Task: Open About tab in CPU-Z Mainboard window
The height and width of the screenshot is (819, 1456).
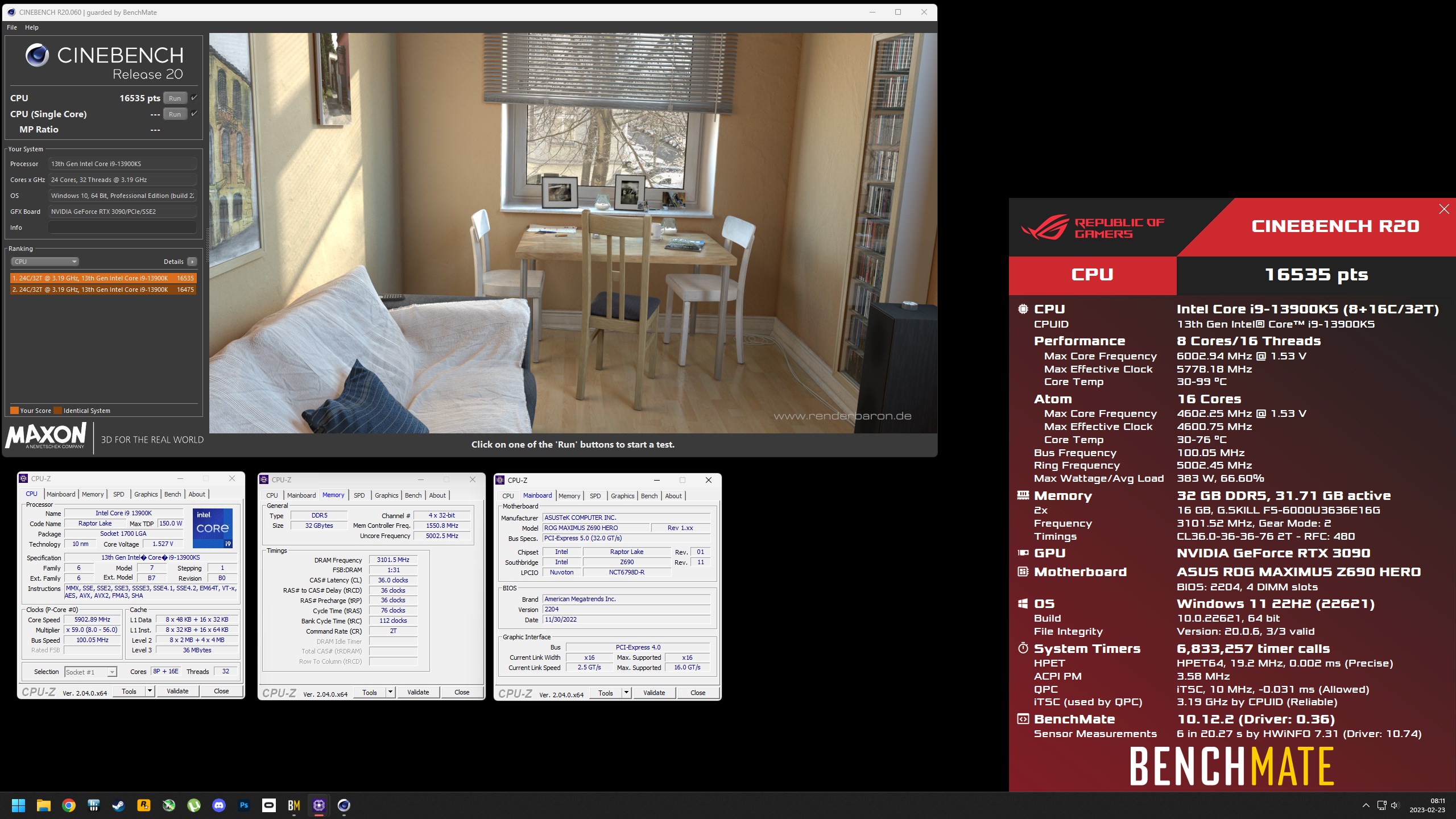Action: point(673,496)
